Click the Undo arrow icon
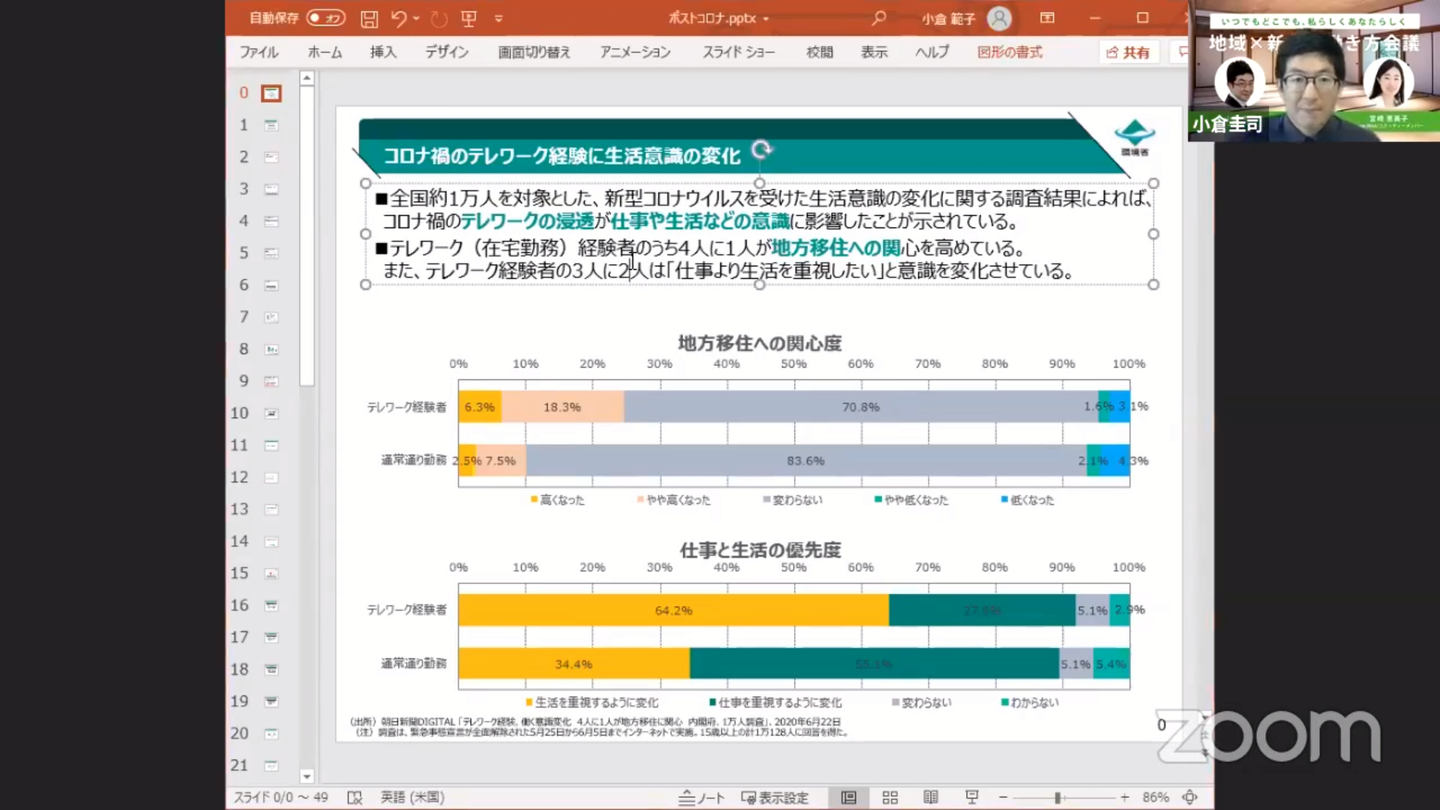The height and width of the screenshot is (810, 1440). tap(399, 18)
